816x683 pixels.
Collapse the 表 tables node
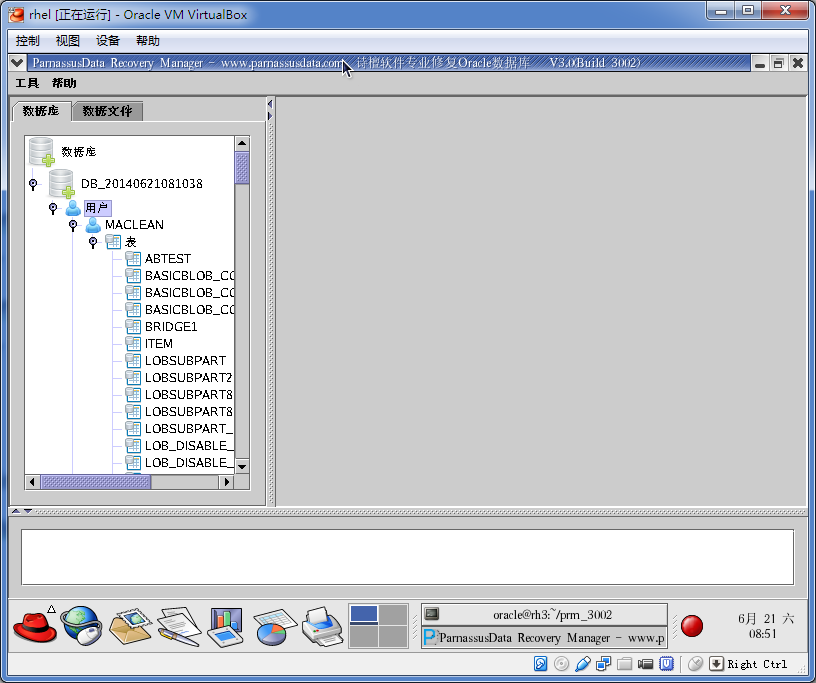[x=93, y=242]
